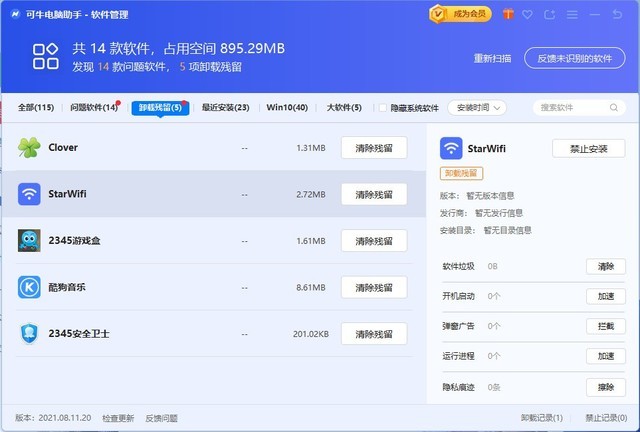Select the 2345游戏盒 name text
The image size is (640, 432).
pos(74,240)
